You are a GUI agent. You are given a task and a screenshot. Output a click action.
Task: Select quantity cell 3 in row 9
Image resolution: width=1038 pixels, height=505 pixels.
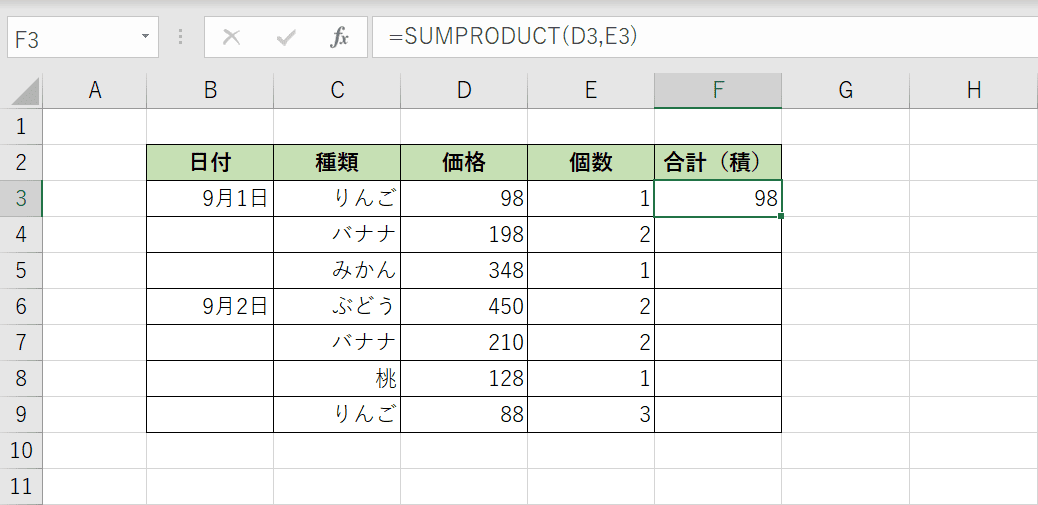click(591, 414)
